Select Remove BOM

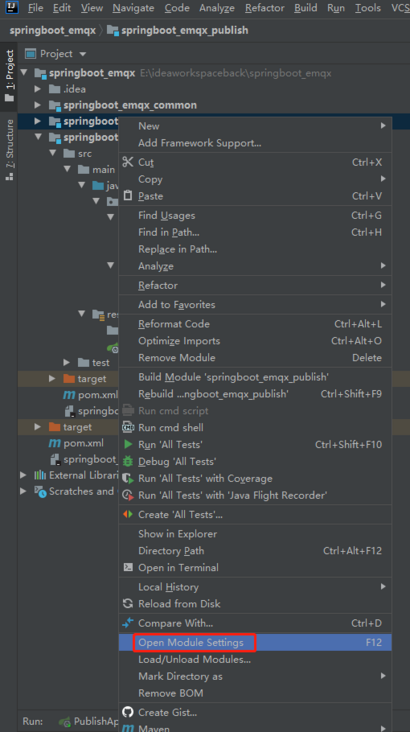click(255, 693)
